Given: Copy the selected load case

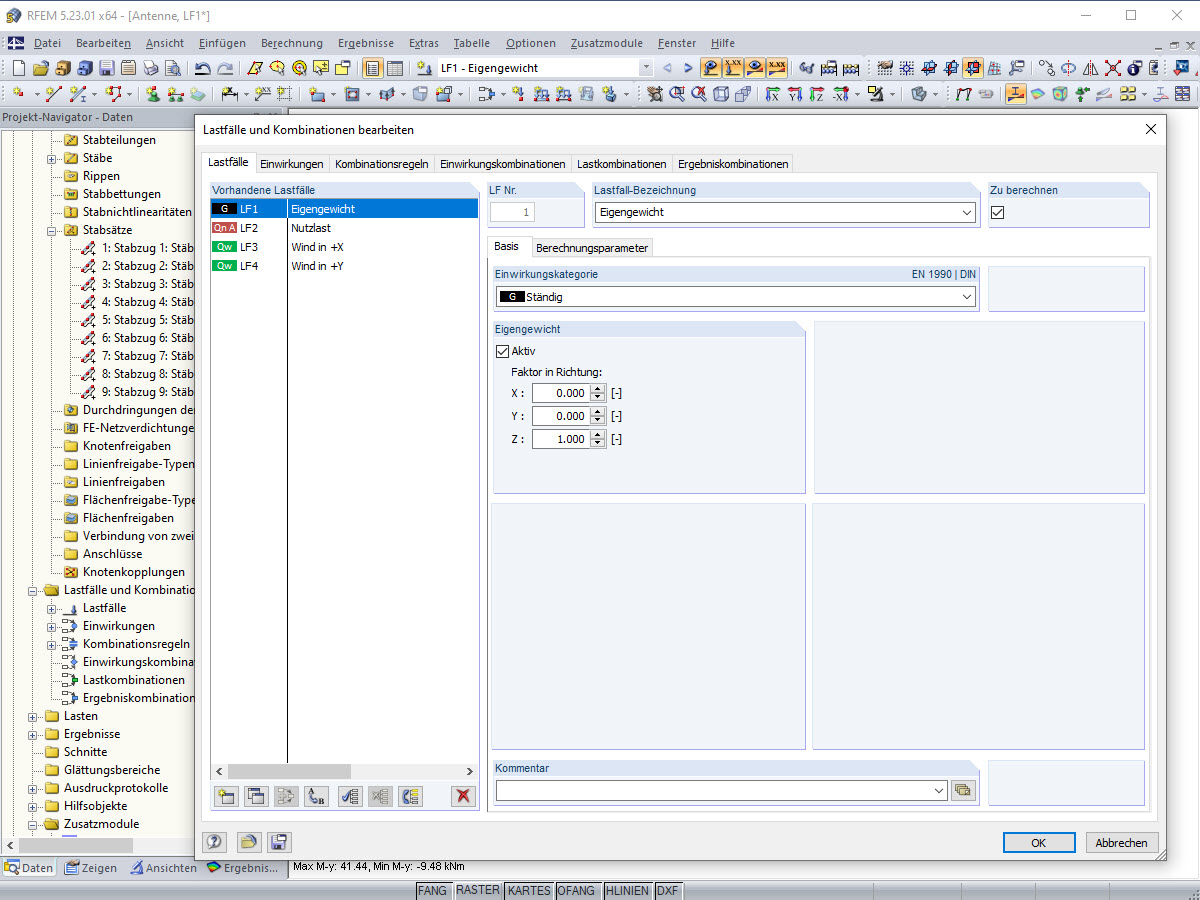Looking at the screenshot, I should pyautogui.click(x=255, y=796).
